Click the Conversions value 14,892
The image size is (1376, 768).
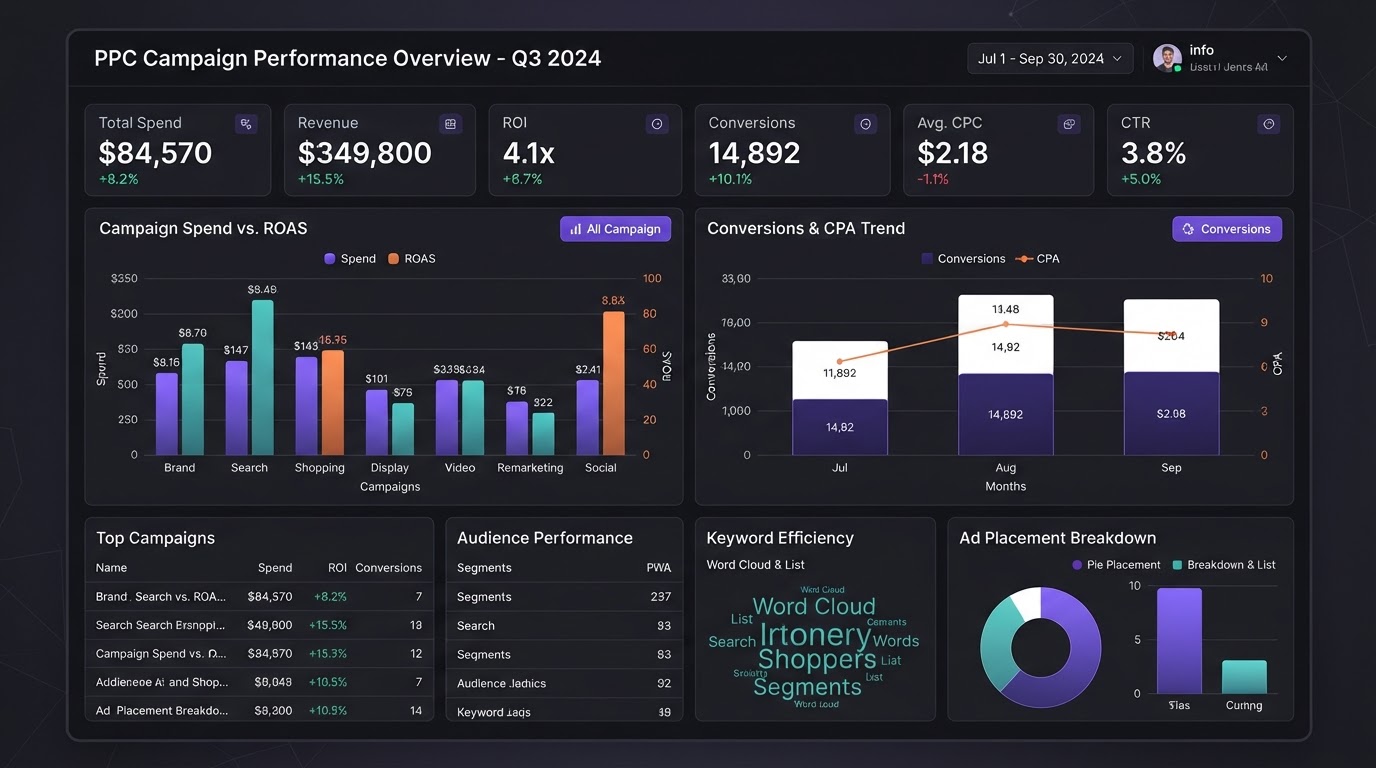click(754, 153)
